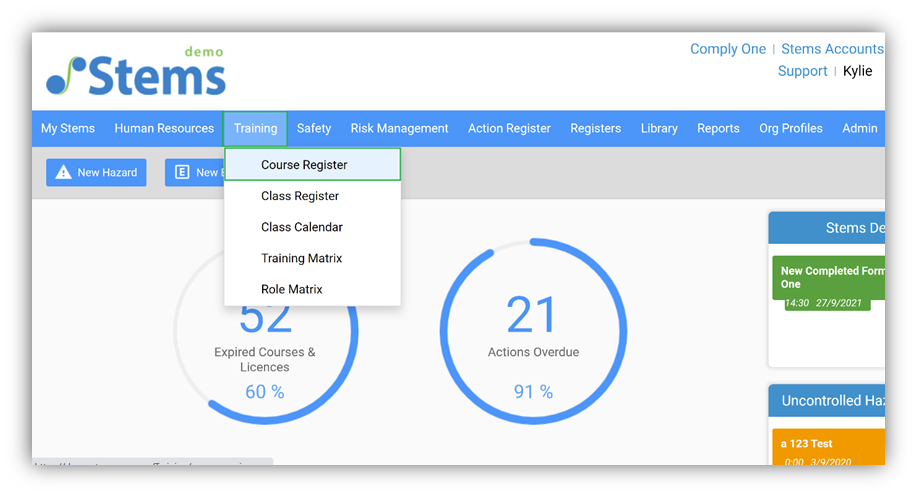Expand the Human Resources menu
This screenshot has width=917, height=497.
pos(164,129)
